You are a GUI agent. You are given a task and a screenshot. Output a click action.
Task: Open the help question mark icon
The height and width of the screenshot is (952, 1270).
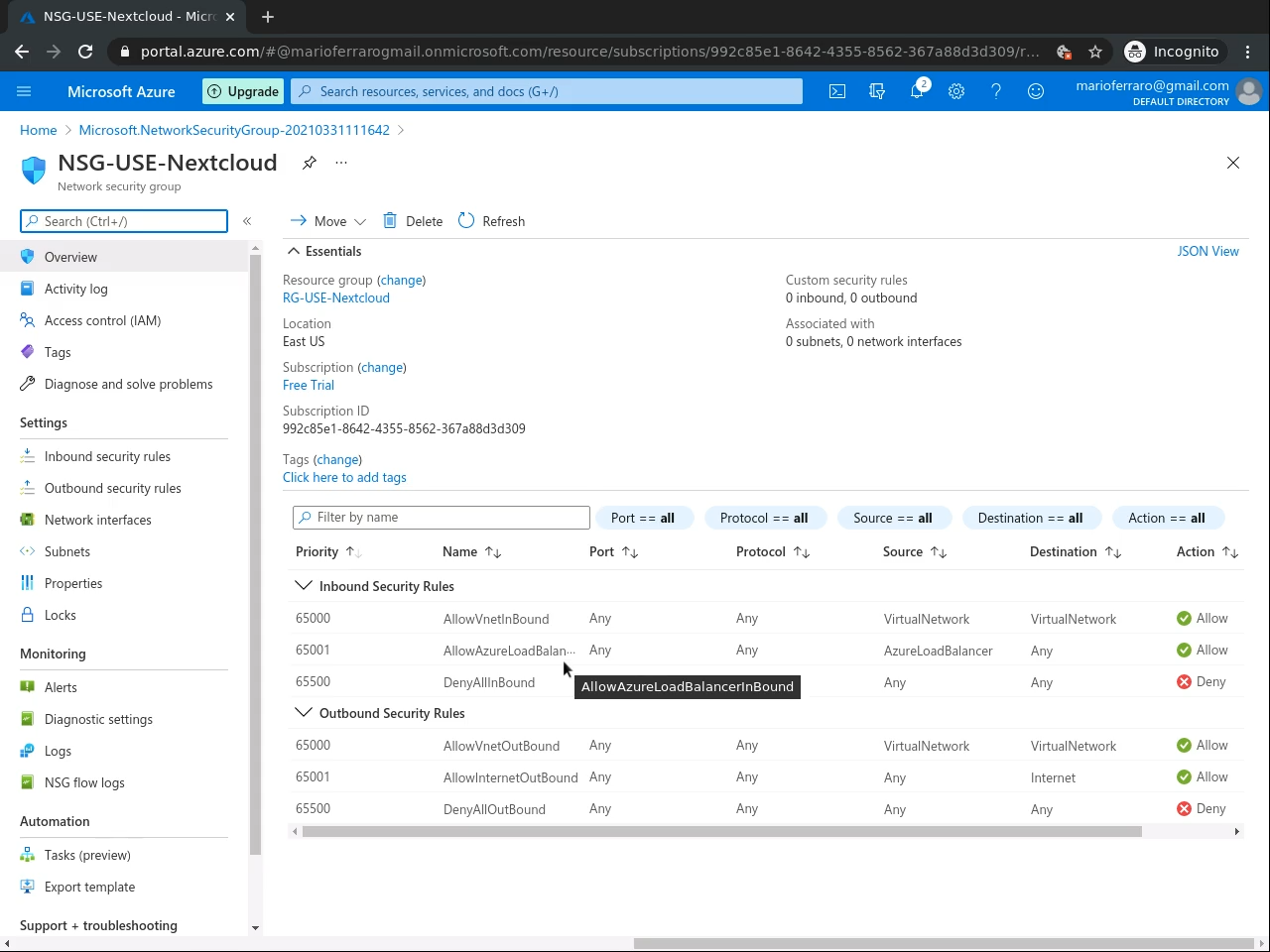click(996, 91)
